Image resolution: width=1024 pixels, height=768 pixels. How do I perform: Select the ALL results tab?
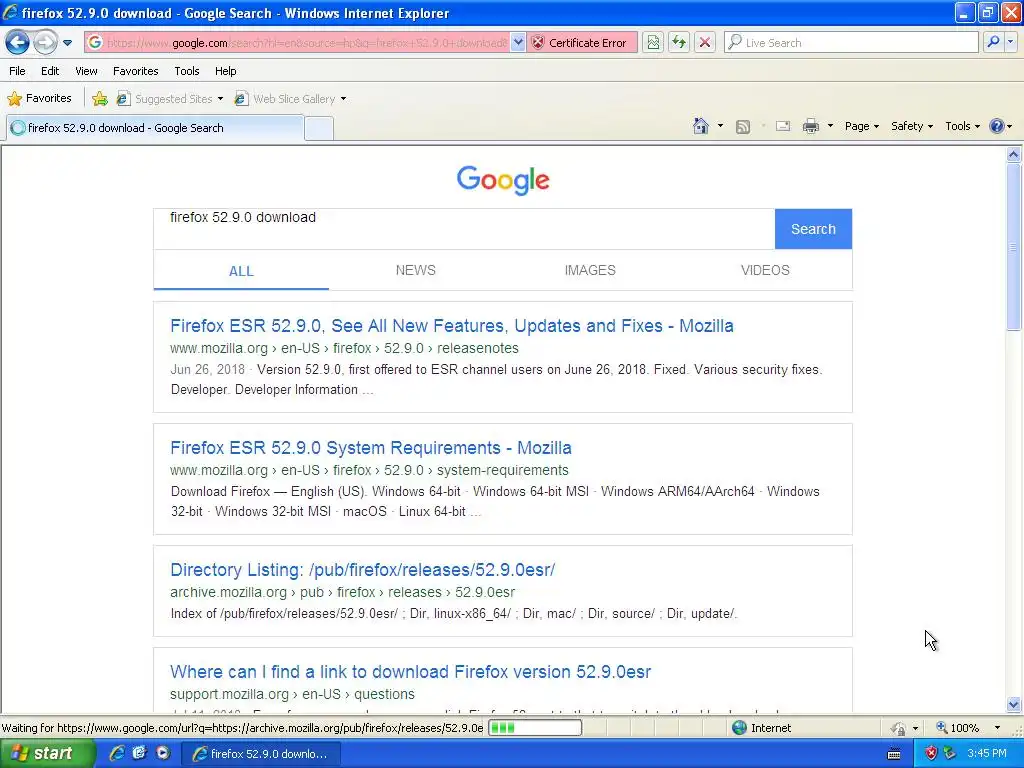coord(241,271)
